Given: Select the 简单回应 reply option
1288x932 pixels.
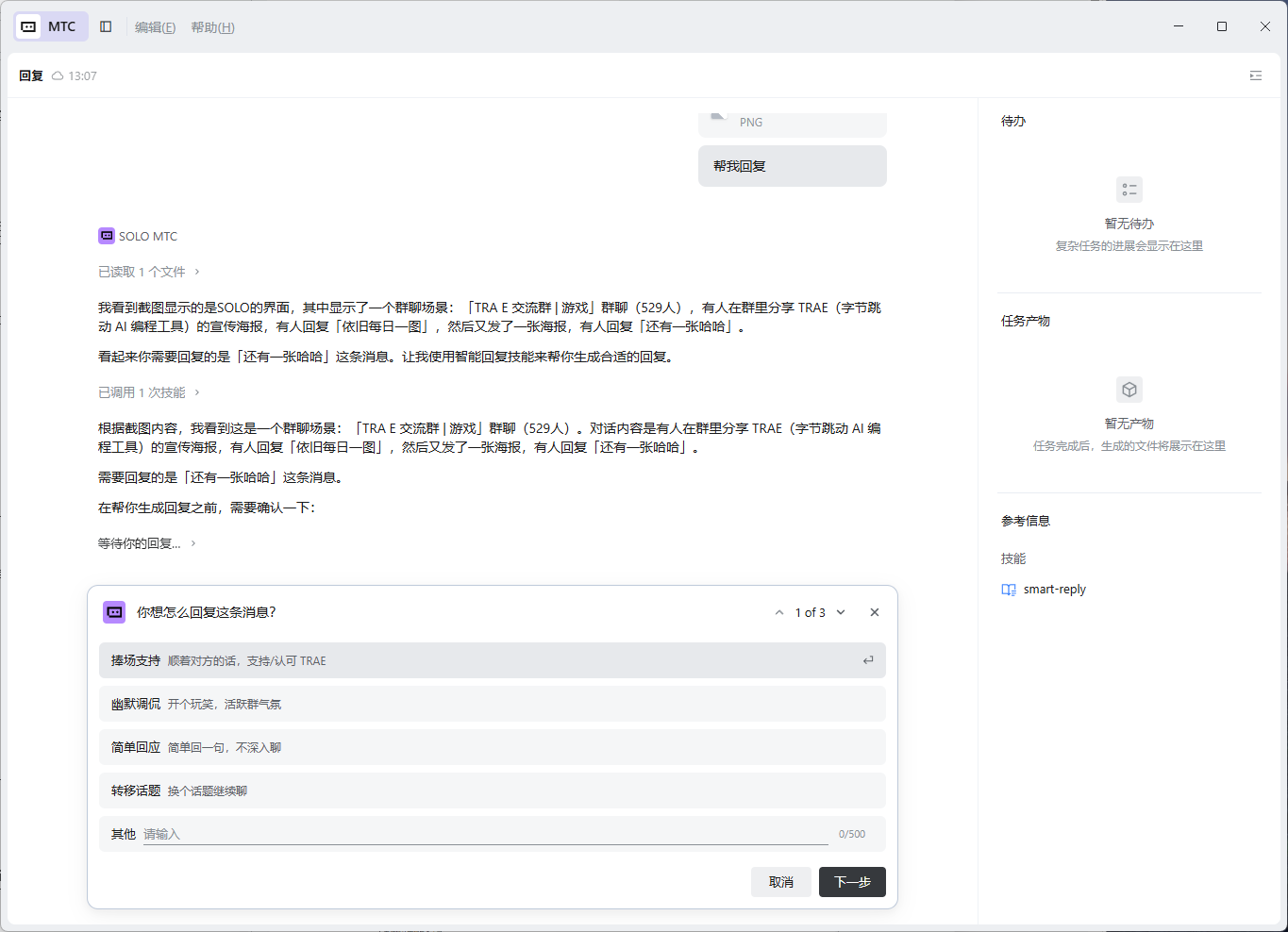Looking at the screenshot, I should tap(493, 747).
